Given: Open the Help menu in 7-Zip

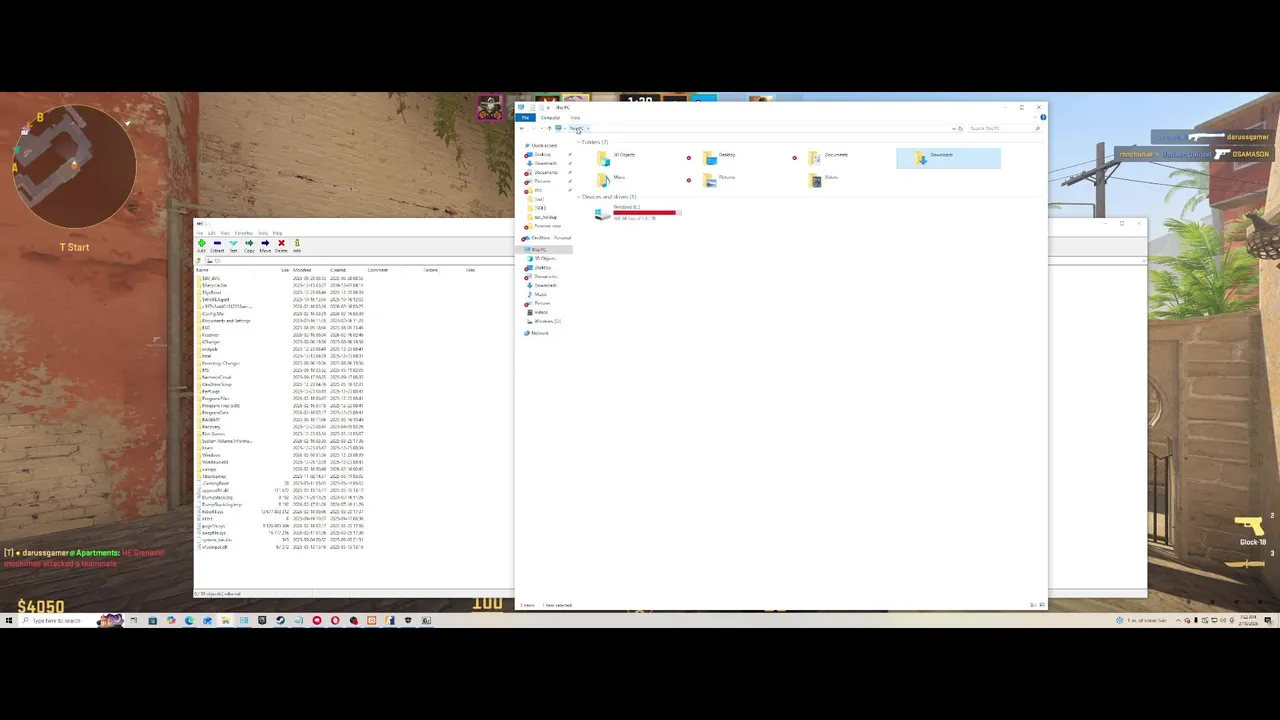Looking at the screenshot, I should (x=277, y=233).
